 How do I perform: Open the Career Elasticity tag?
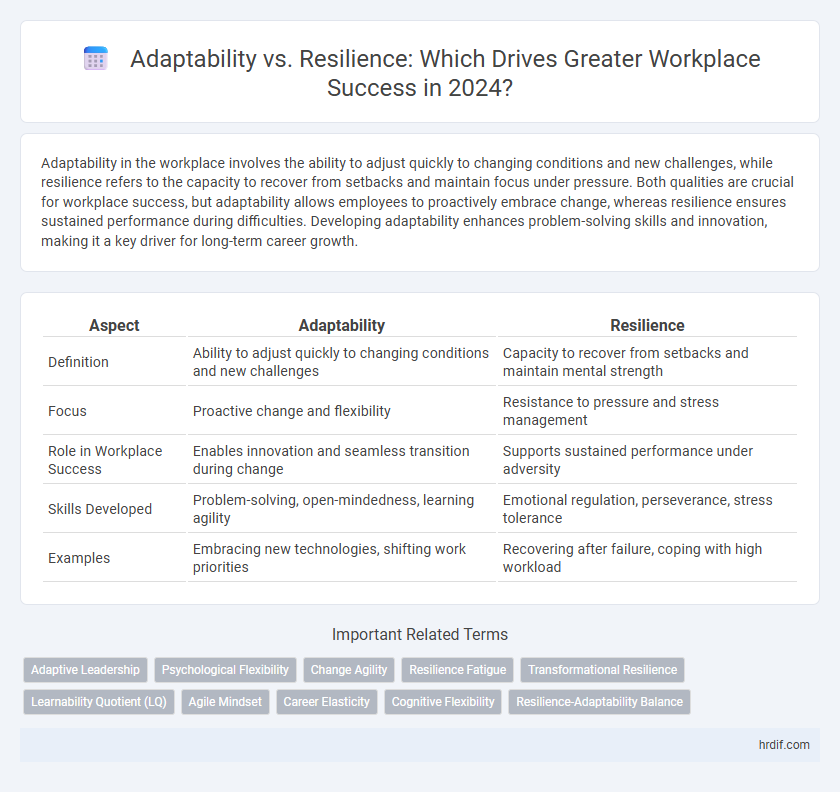[327, 702]
